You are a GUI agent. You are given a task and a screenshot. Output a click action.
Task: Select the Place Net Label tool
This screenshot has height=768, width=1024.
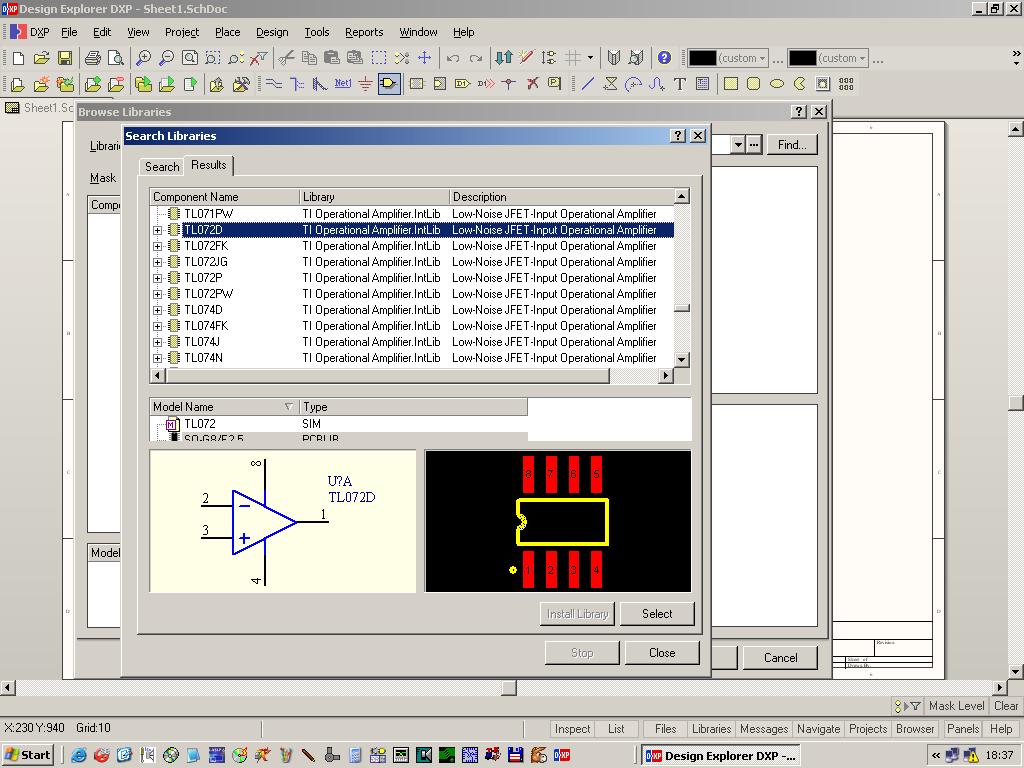coord(342,84)
